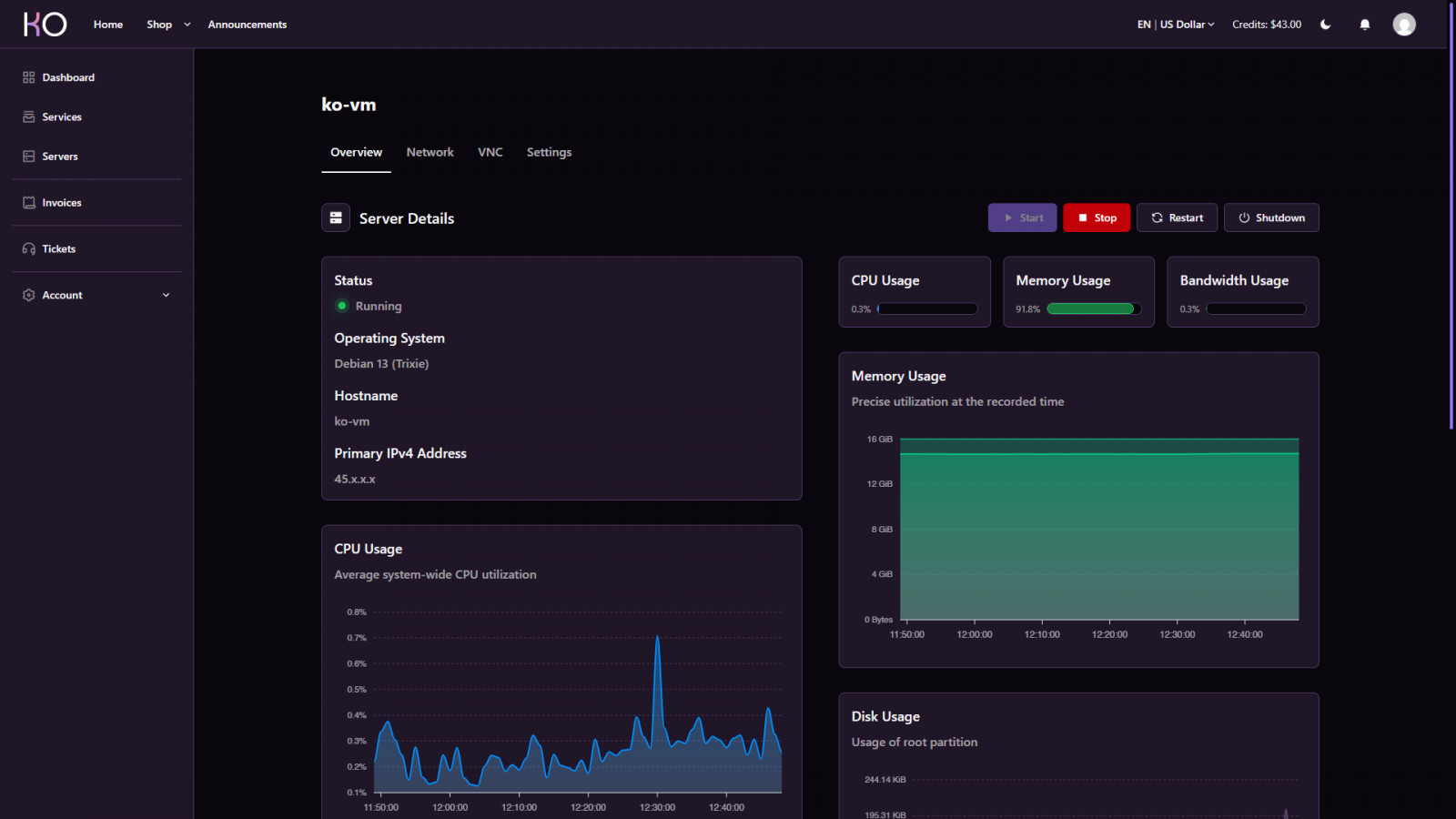Click the Tickets headset icon
1456x819 pixels.
click(29, 249)
